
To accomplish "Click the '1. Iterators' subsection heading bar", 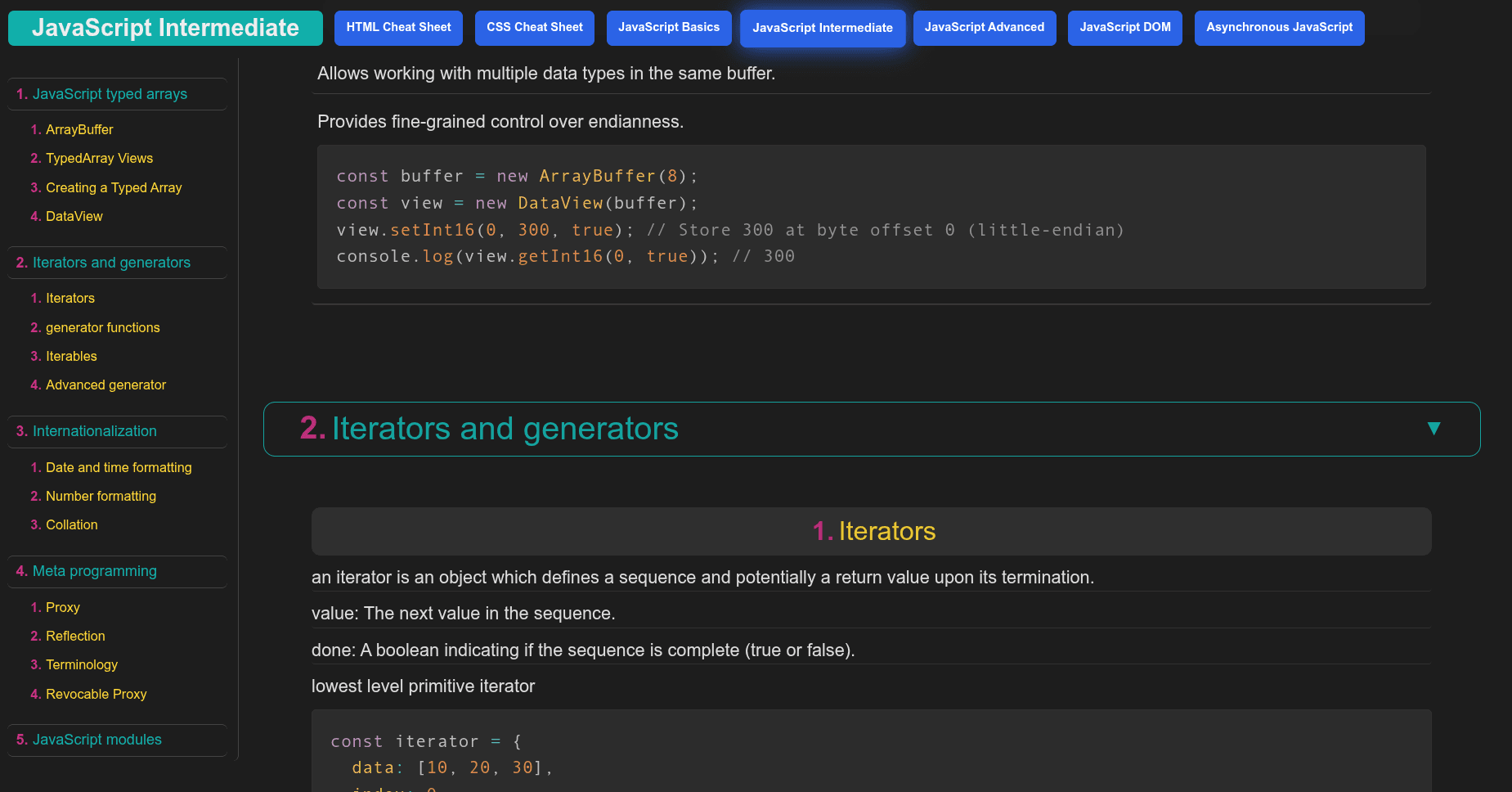I will click(x=872, y=531).
